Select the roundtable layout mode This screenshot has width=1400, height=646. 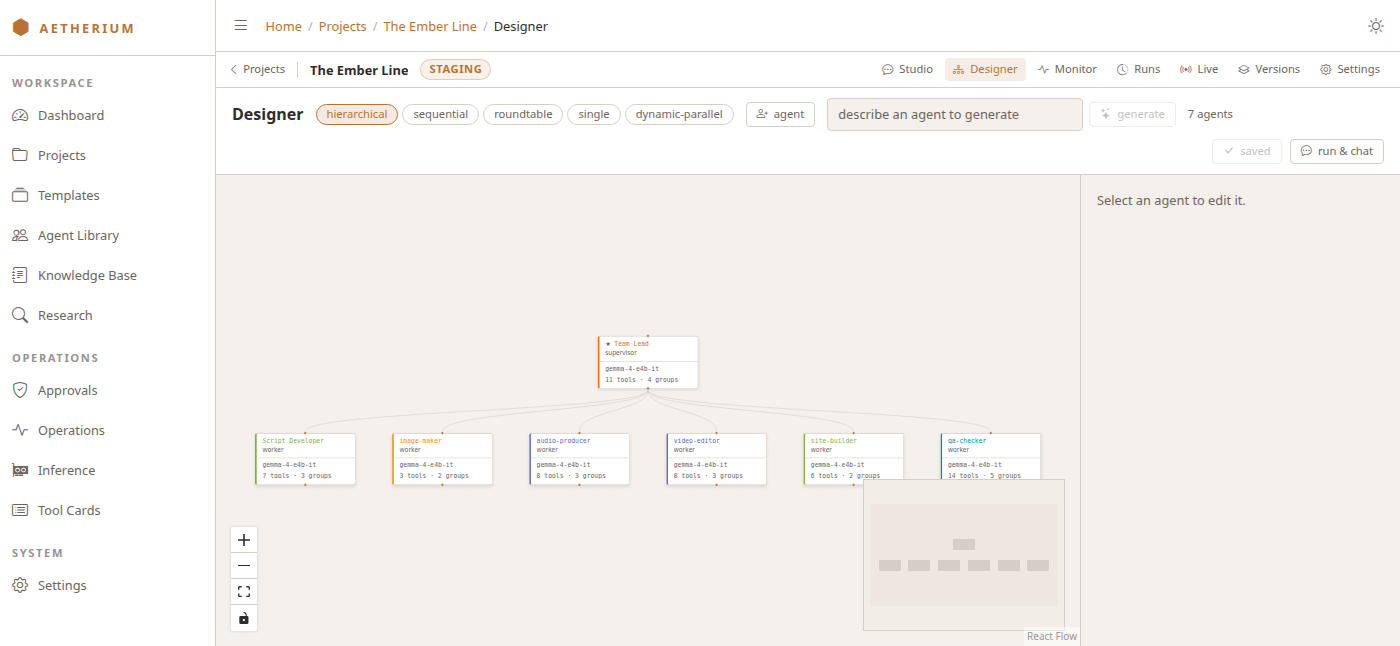tap(523, 114)
